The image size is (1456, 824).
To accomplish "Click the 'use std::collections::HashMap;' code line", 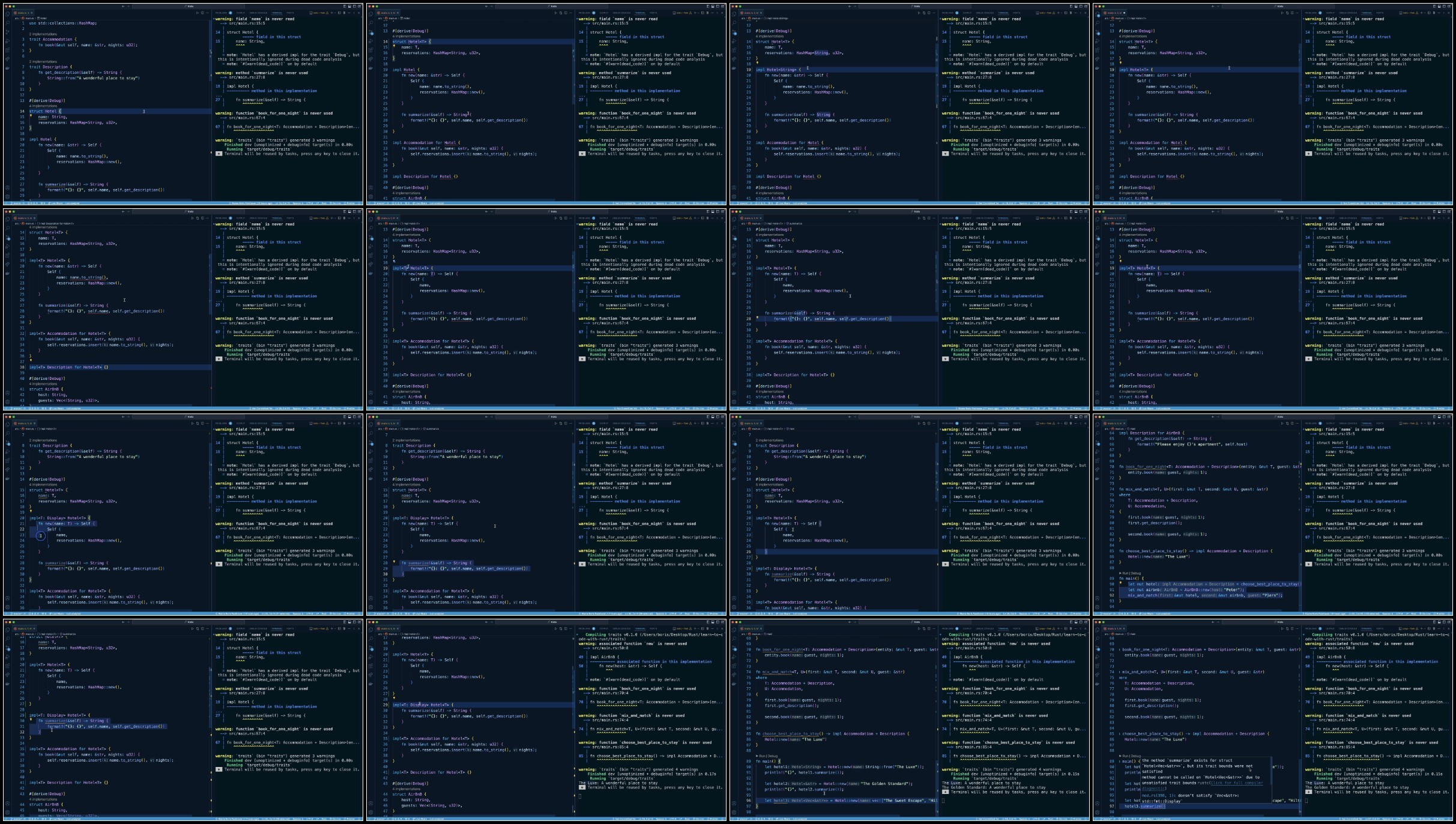I will [62, 23].
